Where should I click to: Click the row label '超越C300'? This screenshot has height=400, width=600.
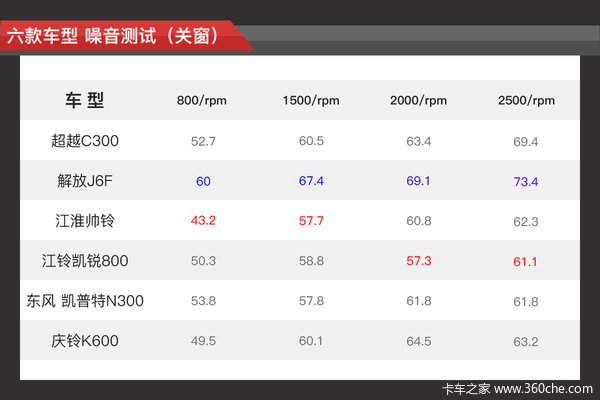85,141
